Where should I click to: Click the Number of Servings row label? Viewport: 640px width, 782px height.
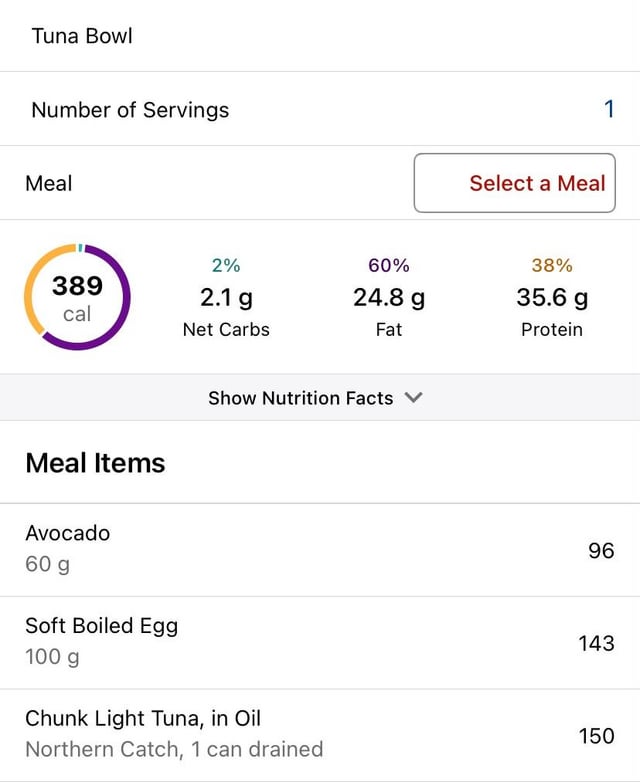(130, 110)
